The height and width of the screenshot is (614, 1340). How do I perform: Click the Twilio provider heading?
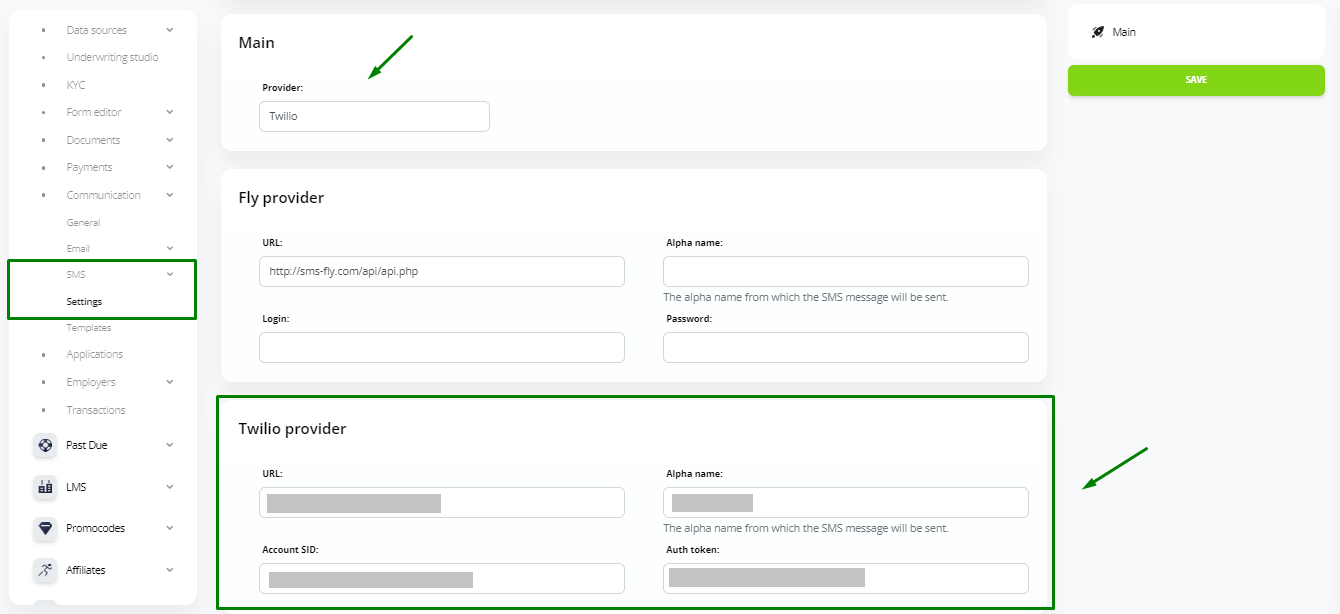(292, 429)
